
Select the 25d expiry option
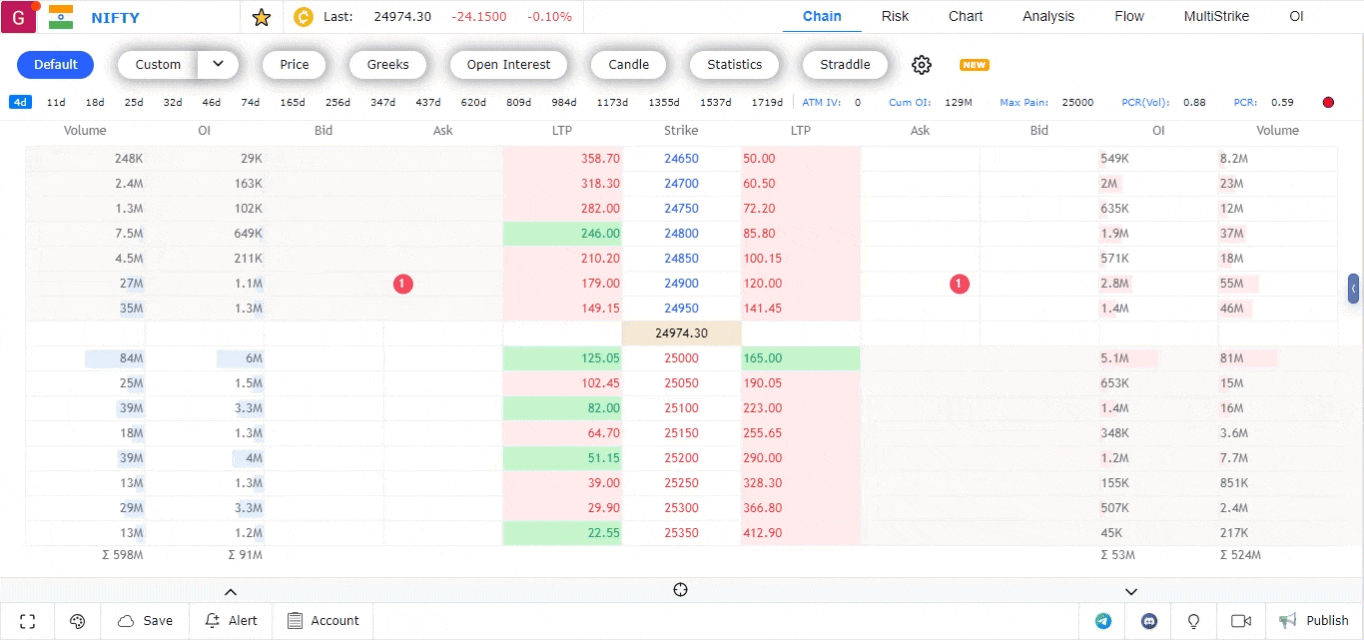(x=133, y=102)
